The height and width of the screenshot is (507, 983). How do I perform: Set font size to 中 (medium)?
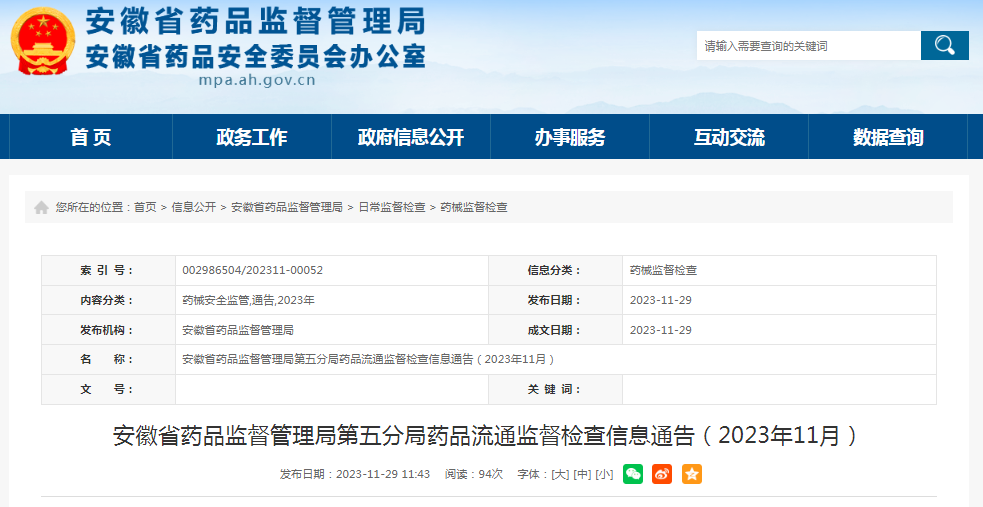pos(582,474)
